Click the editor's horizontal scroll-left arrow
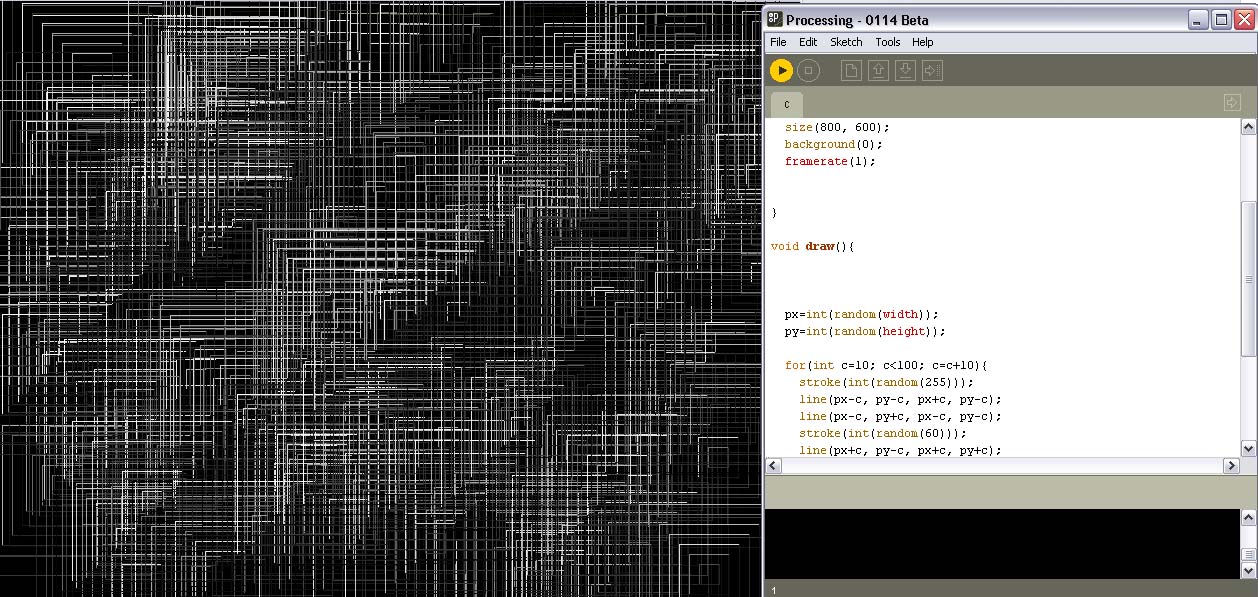Screen dimensions: 1258x597 point(773,465)
